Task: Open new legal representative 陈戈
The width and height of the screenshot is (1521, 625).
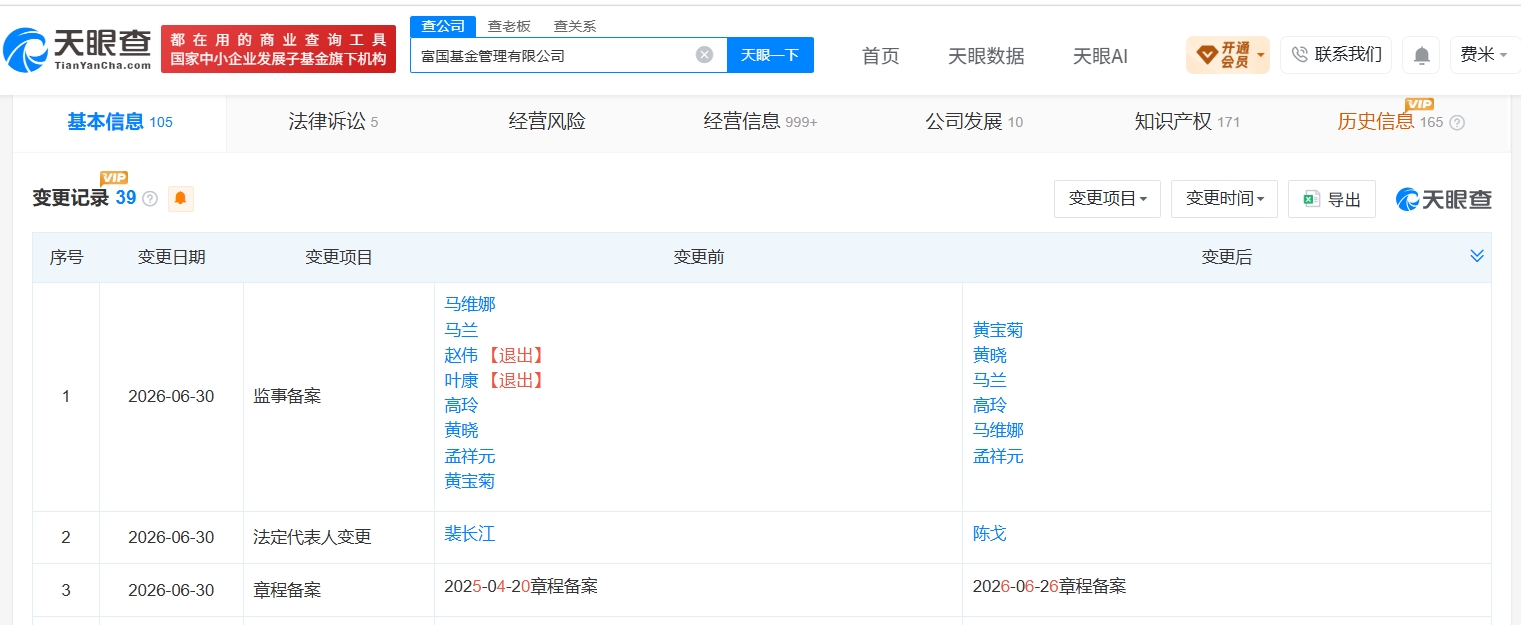Action: click(x=989, y=534)
